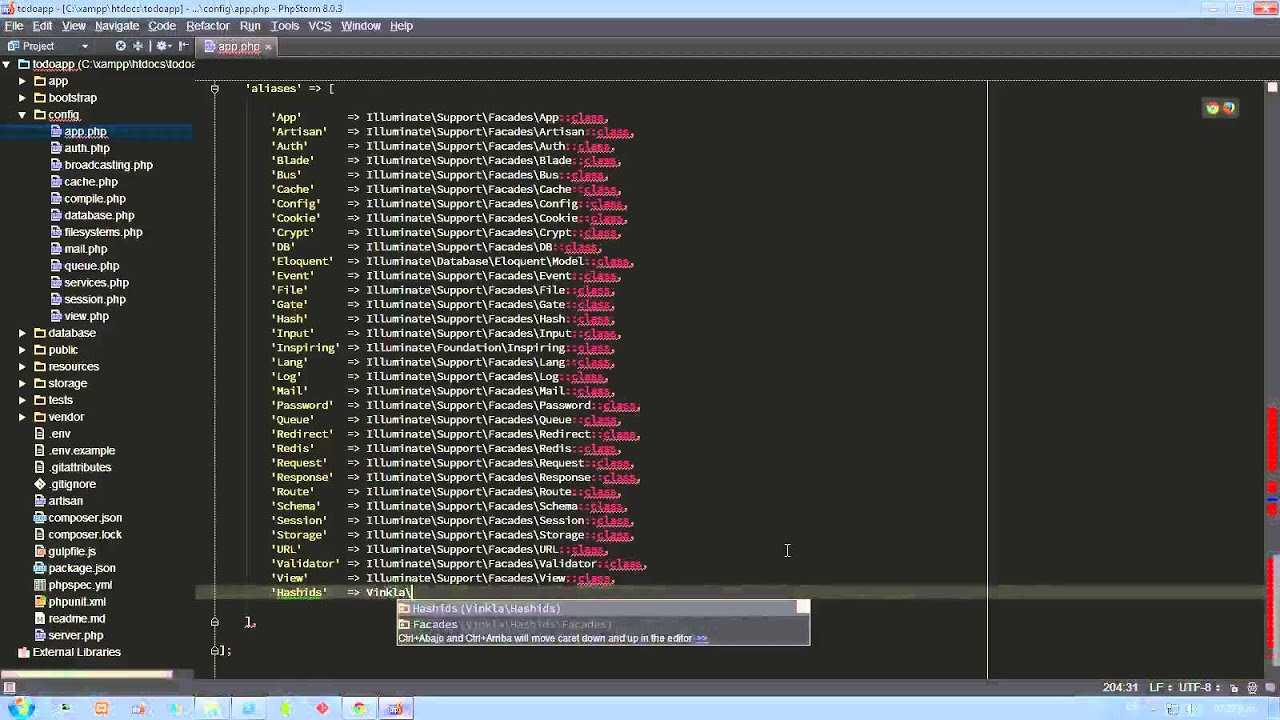Click the editor error stripe scrollbar
The height and width of the screenshot is (720, 1280).
(x=1273, y=380)
